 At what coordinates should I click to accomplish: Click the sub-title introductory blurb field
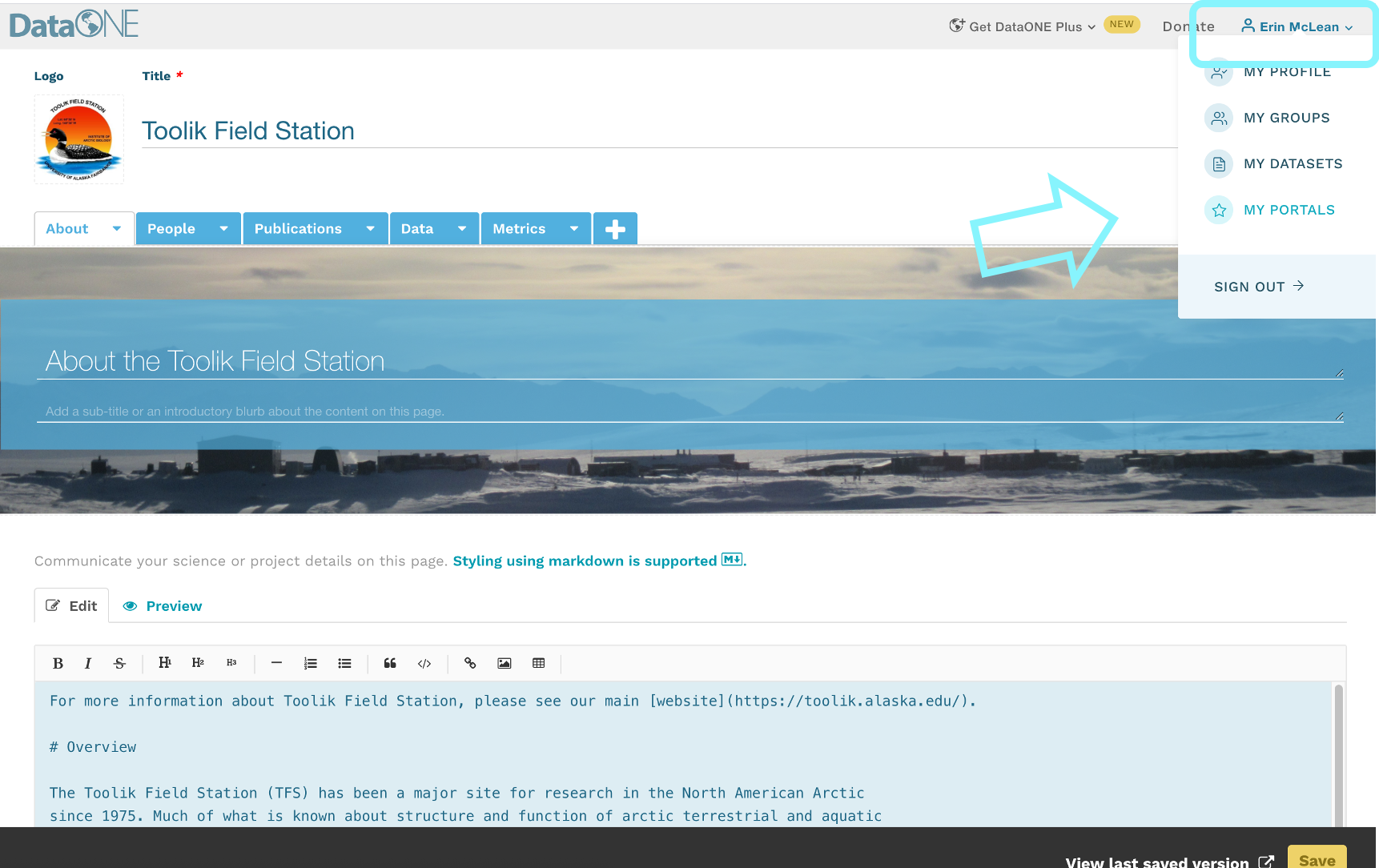(x=690, y=411)
